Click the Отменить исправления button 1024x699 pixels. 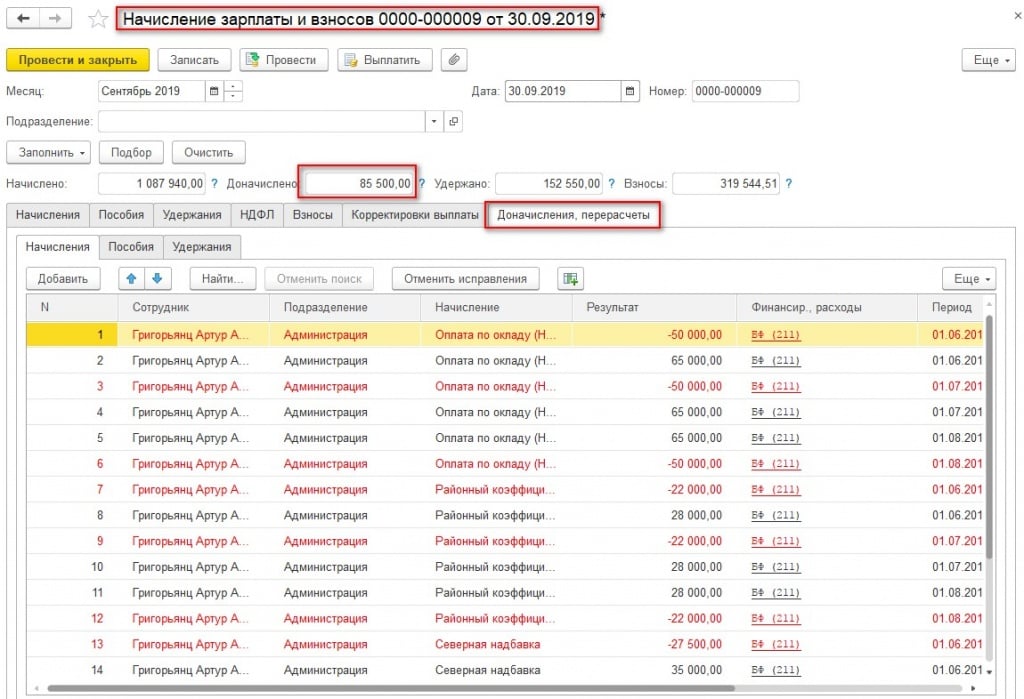(x=466, y=278)
